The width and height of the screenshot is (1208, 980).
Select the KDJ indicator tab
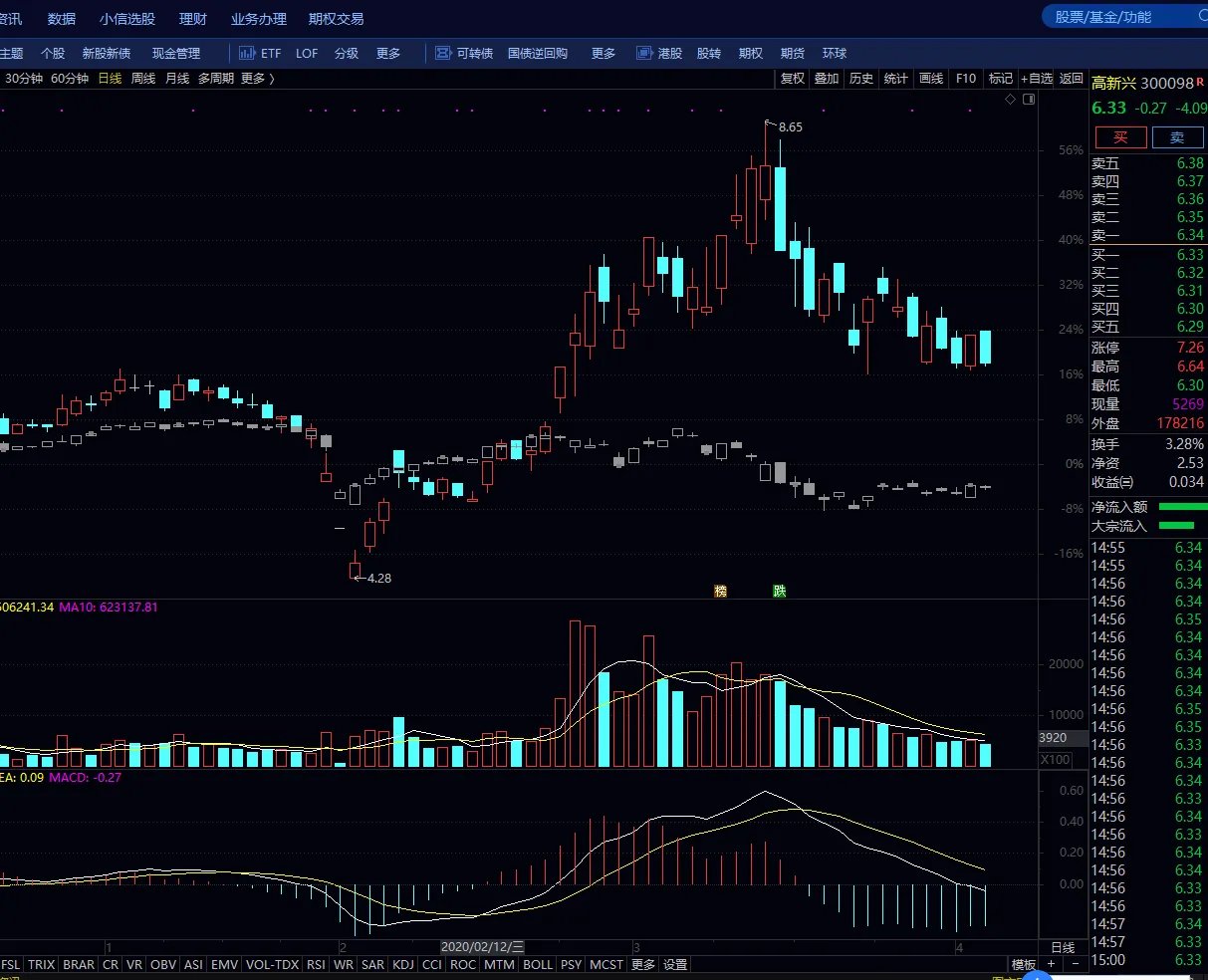click(x=403, y=964)
